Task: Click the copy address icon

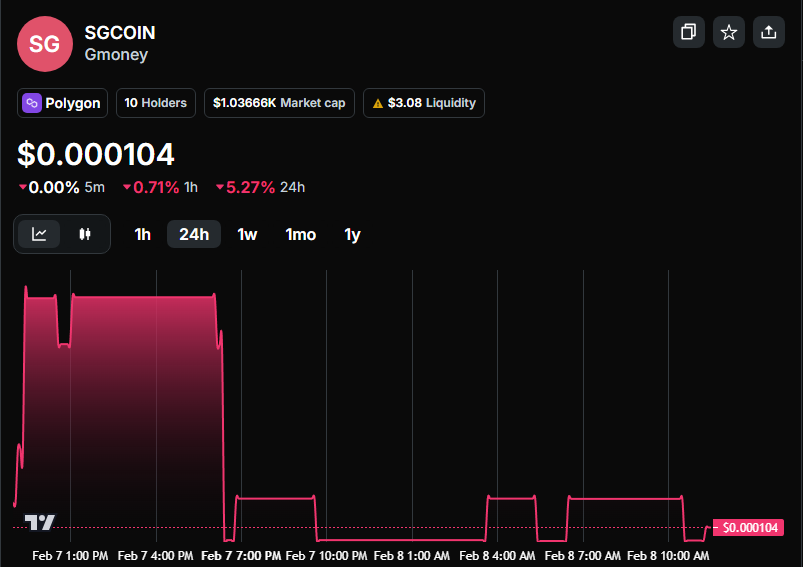Action: (x=688, y=32)
